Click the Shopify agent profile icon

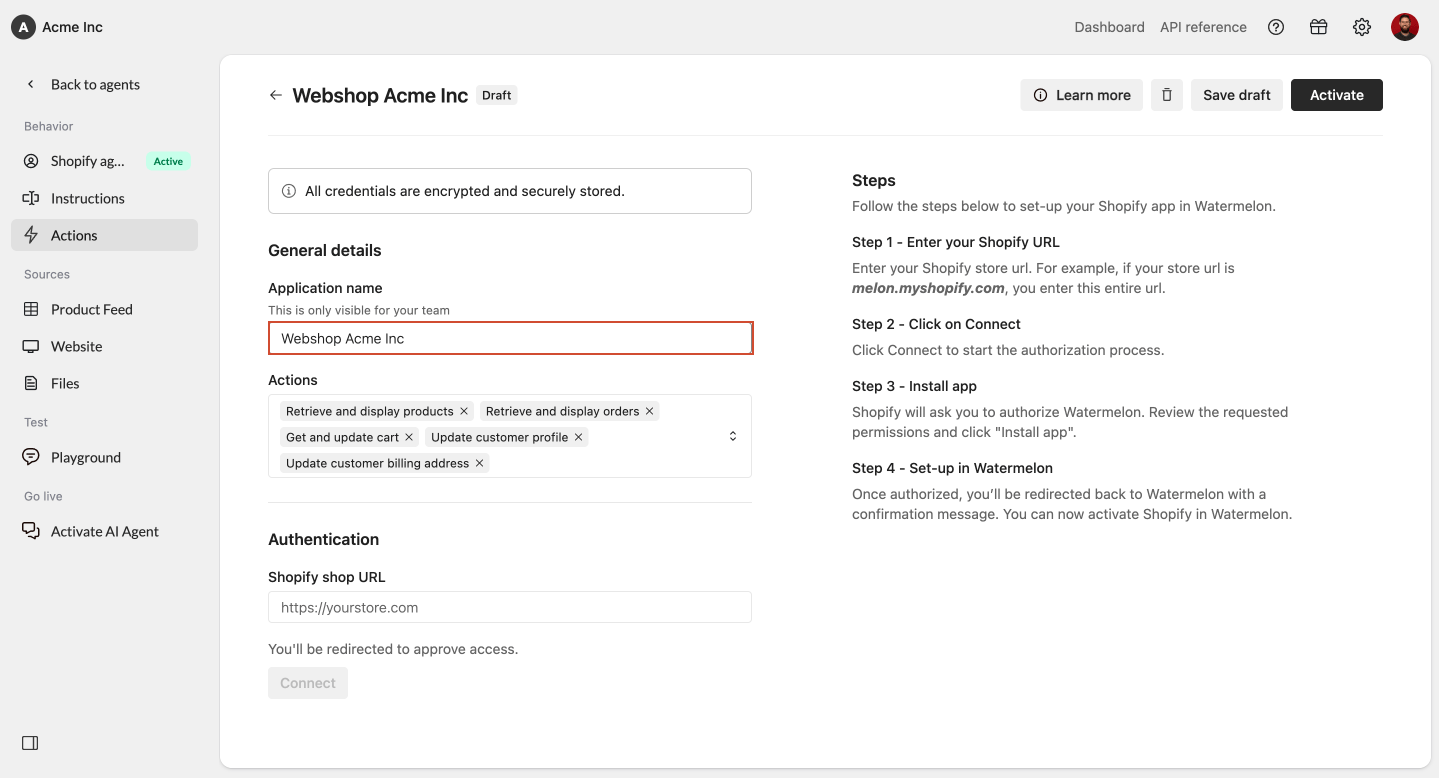pyautogui.click(x=31, y=161)
